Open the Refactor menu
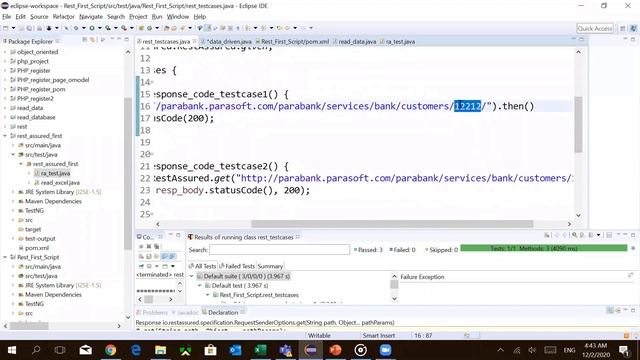The height and width of the screenshot is (360, 640). tap(64, 17)
